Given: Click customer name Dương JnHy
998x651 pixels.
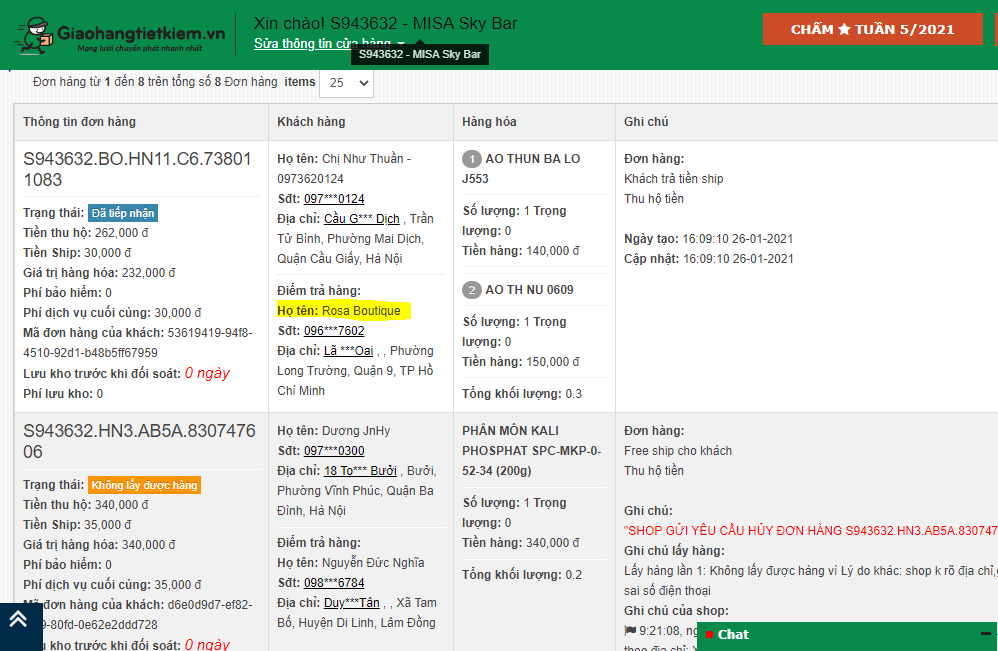Looking at the screenshot, I should point(356,431).
